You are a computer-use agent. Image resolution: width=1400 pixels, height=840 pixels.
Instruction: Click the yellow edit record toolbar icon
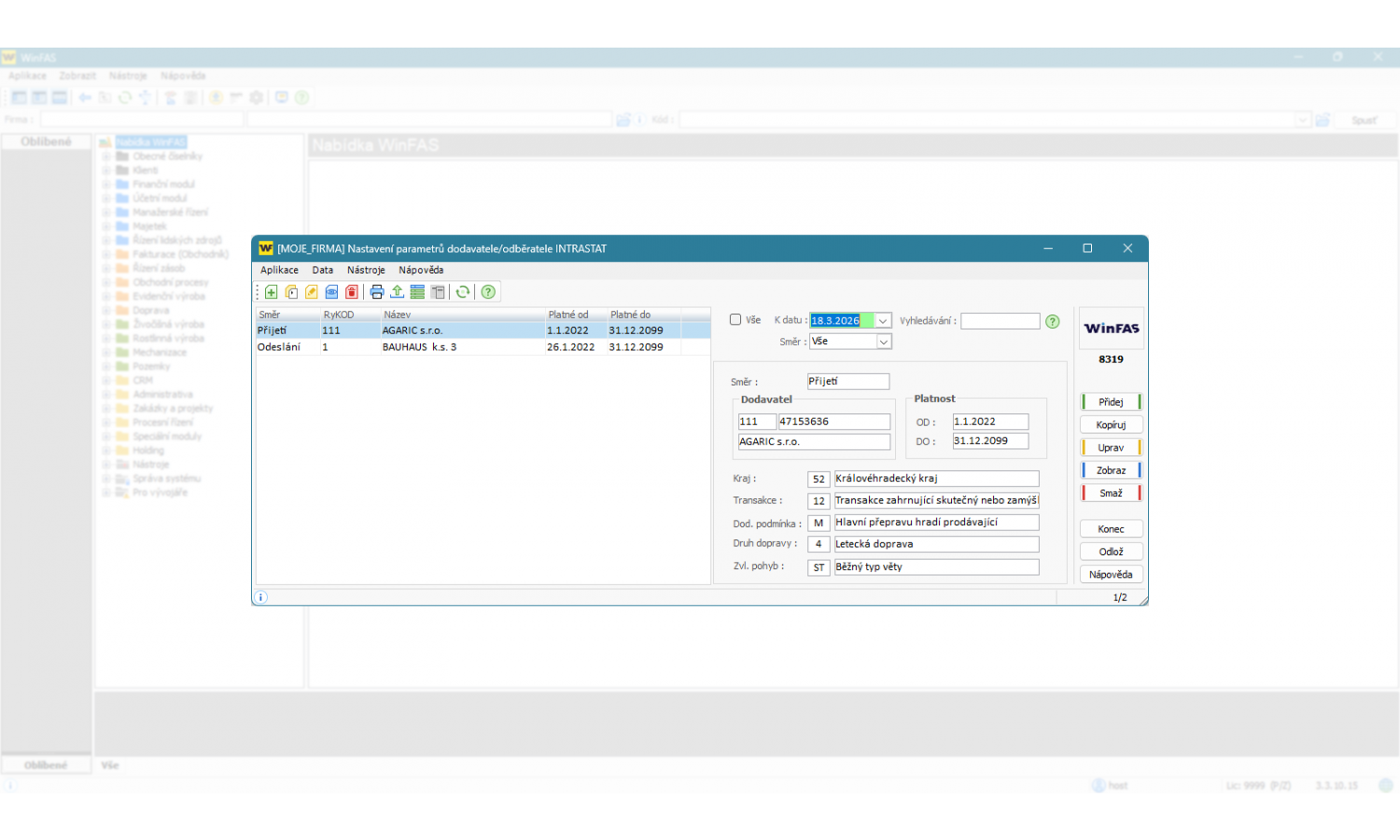pyautogui.click(x=312, y=292)
